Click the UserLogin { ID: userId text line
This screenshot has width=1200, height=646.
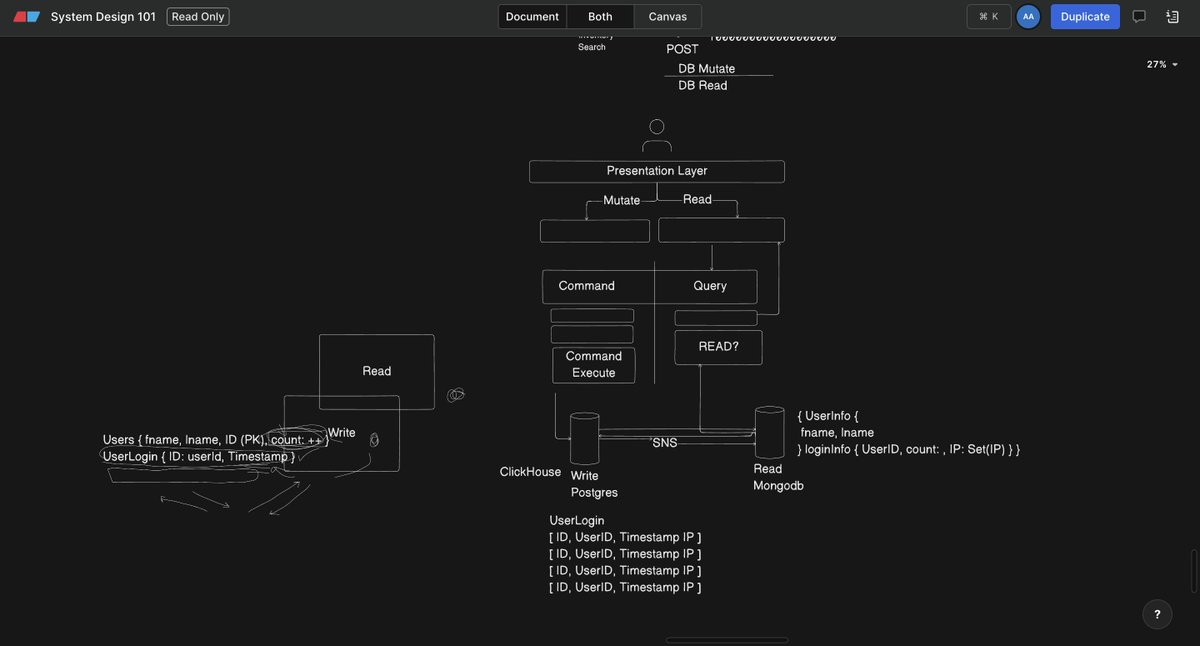coord(199,456)
